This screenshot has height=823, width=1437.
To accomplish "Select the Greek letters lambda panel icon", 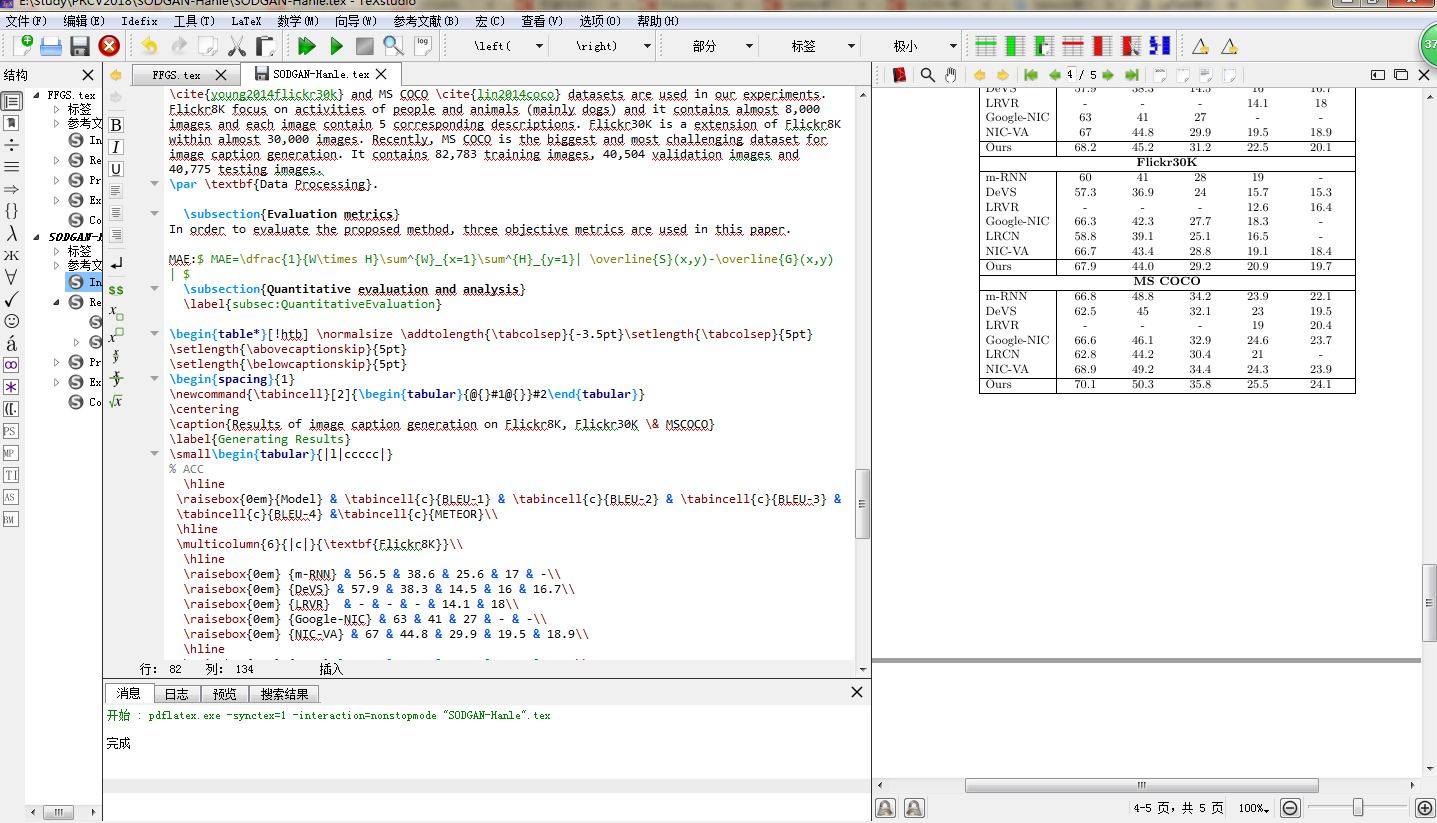I will [11, 233].
